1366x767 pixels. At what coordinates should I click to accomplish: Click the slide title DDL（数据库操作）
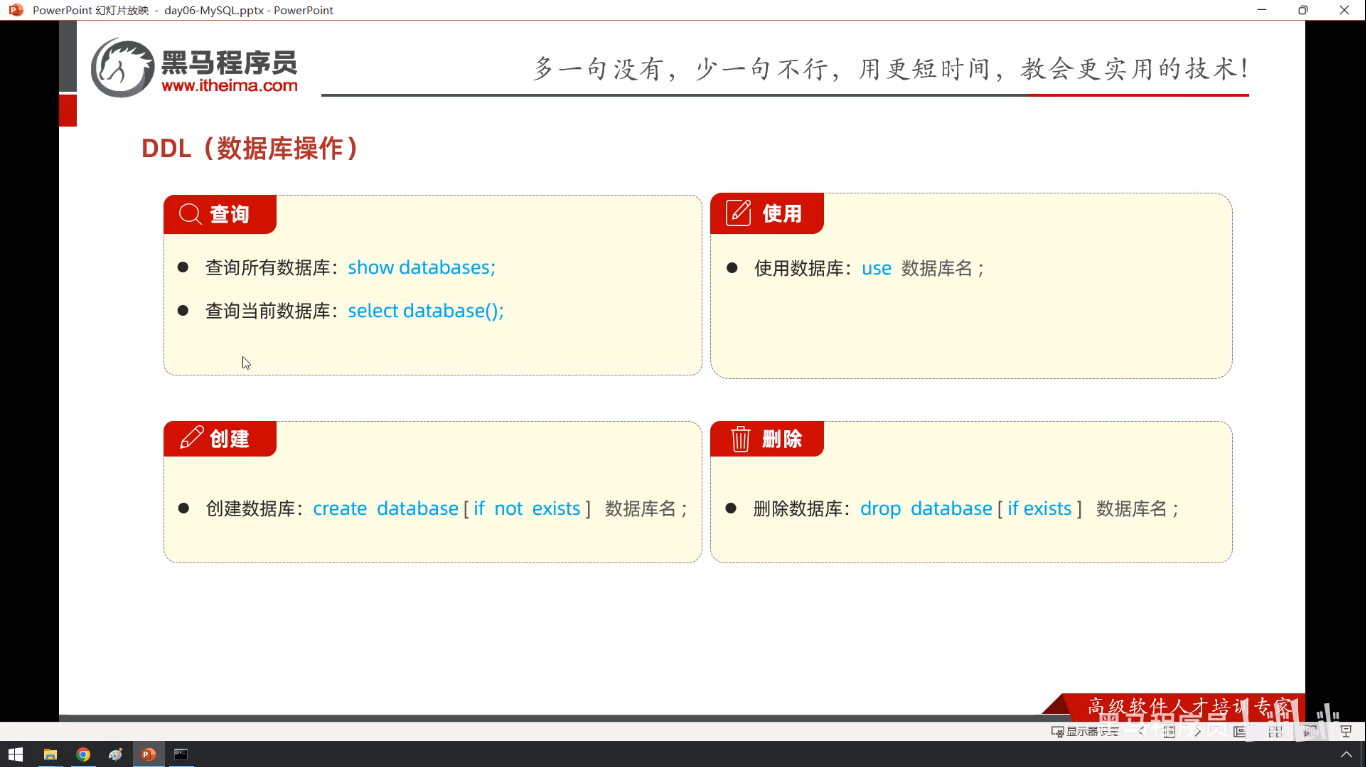(251, 148)
